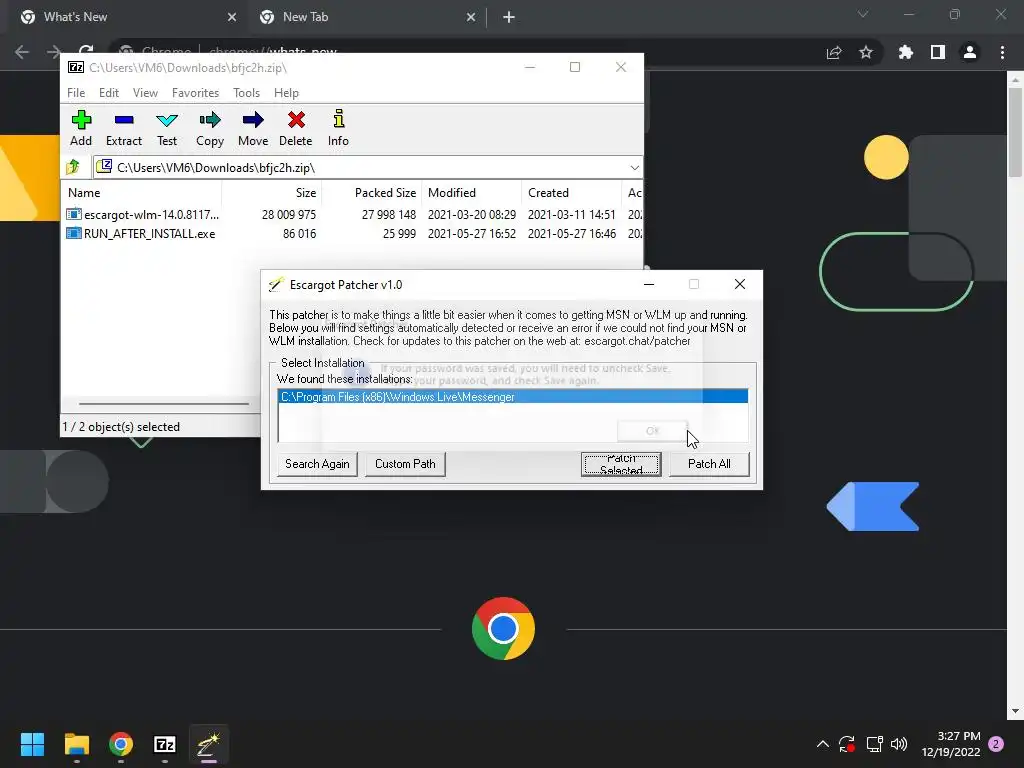Open the volume speaker tray icon
The height and width of the screenshot is (768, 1024).
click(x=899, y=744)
